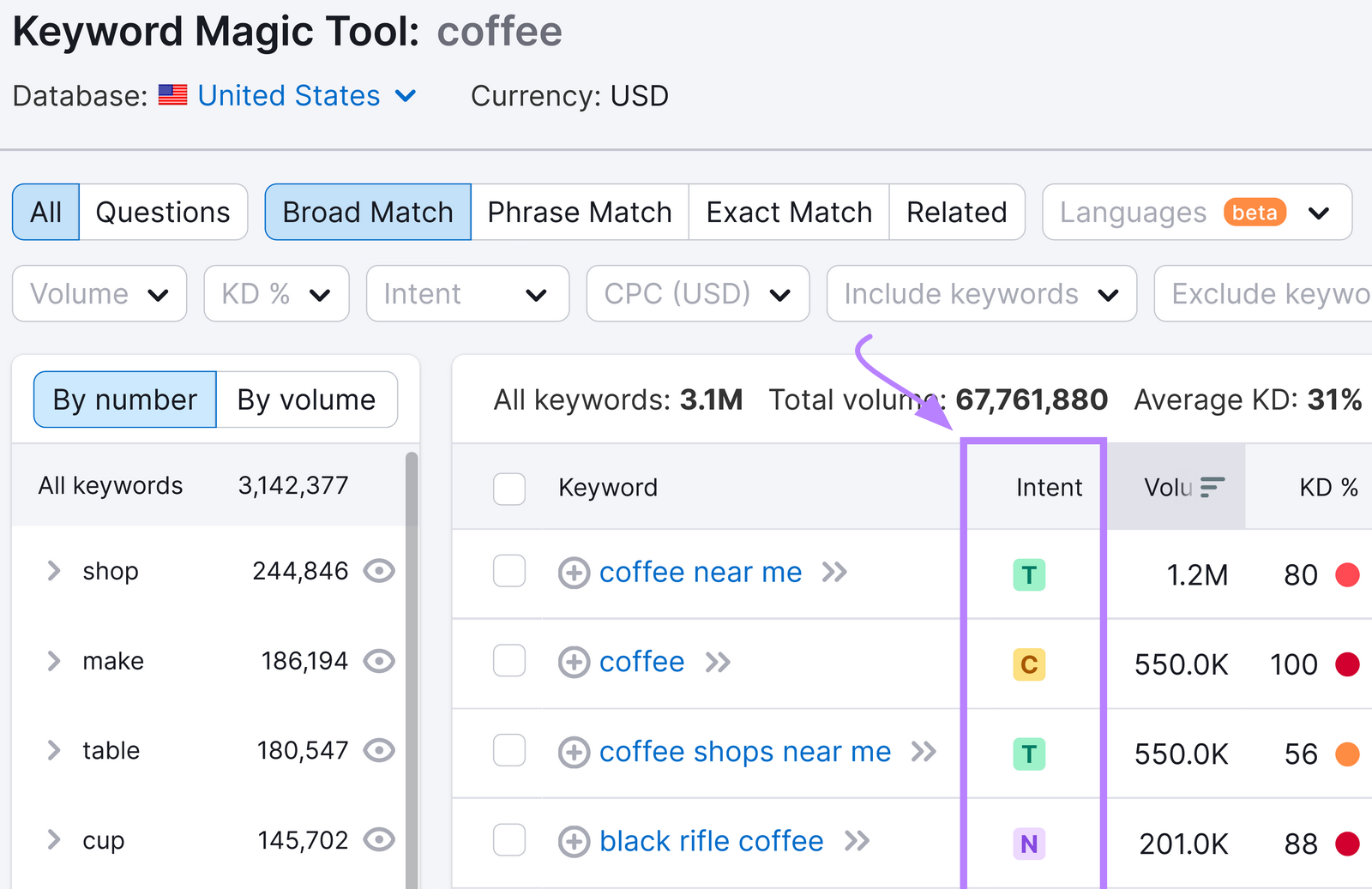Select the transactional "T" intent badge for coffee near me
1372x889 pixels.
point(1029,574)
